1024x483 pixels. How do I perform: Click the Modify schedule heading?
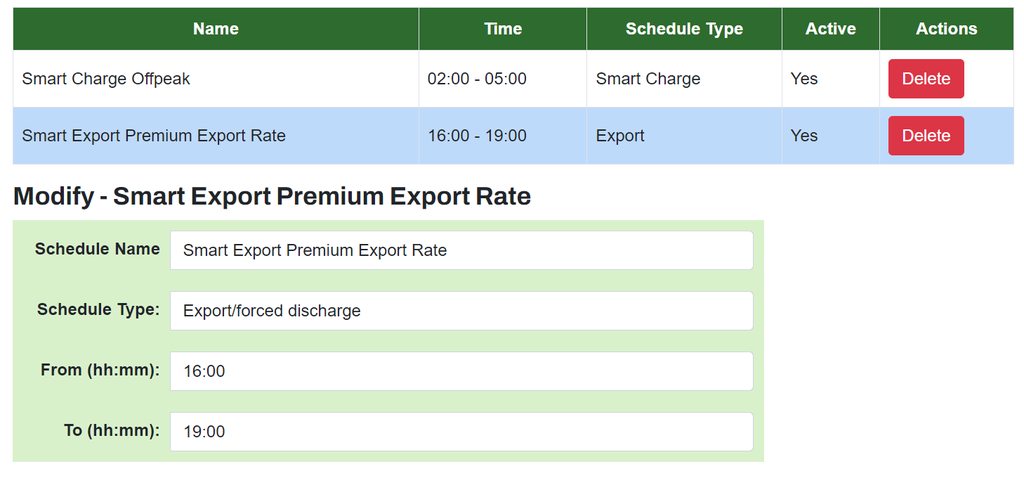click(272, 196)
